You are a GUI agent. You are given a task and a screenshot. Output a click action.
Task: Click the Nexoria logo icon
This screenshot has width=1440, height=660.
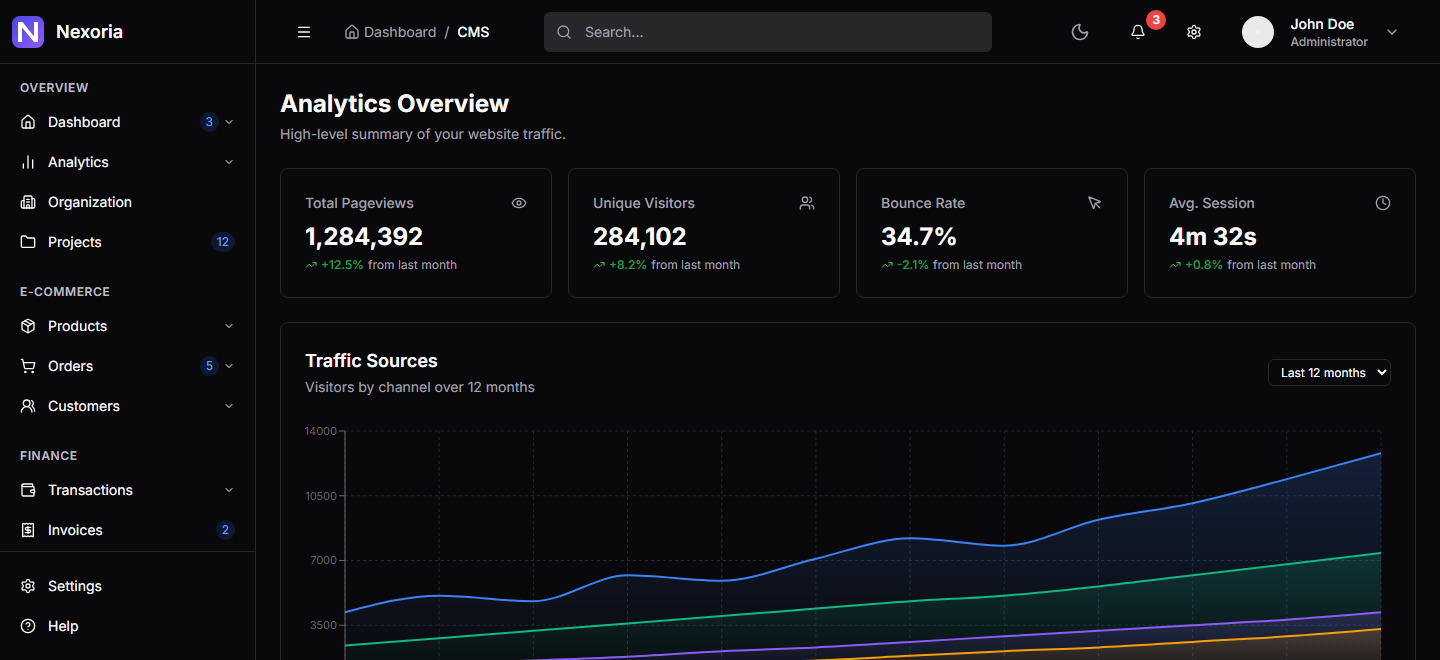pyautogui.click(x=28, y=32)
